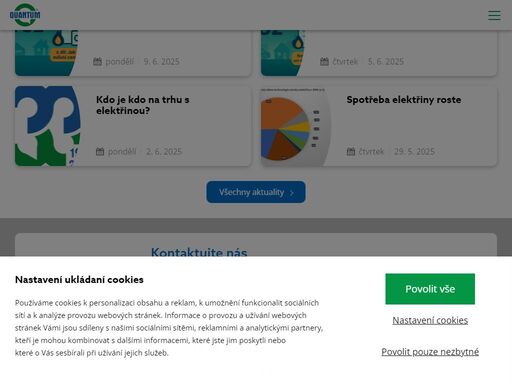Click calendar icon beside čtvrtek 29. 5. 2025

pyautogui.click(x=351, y=152)
